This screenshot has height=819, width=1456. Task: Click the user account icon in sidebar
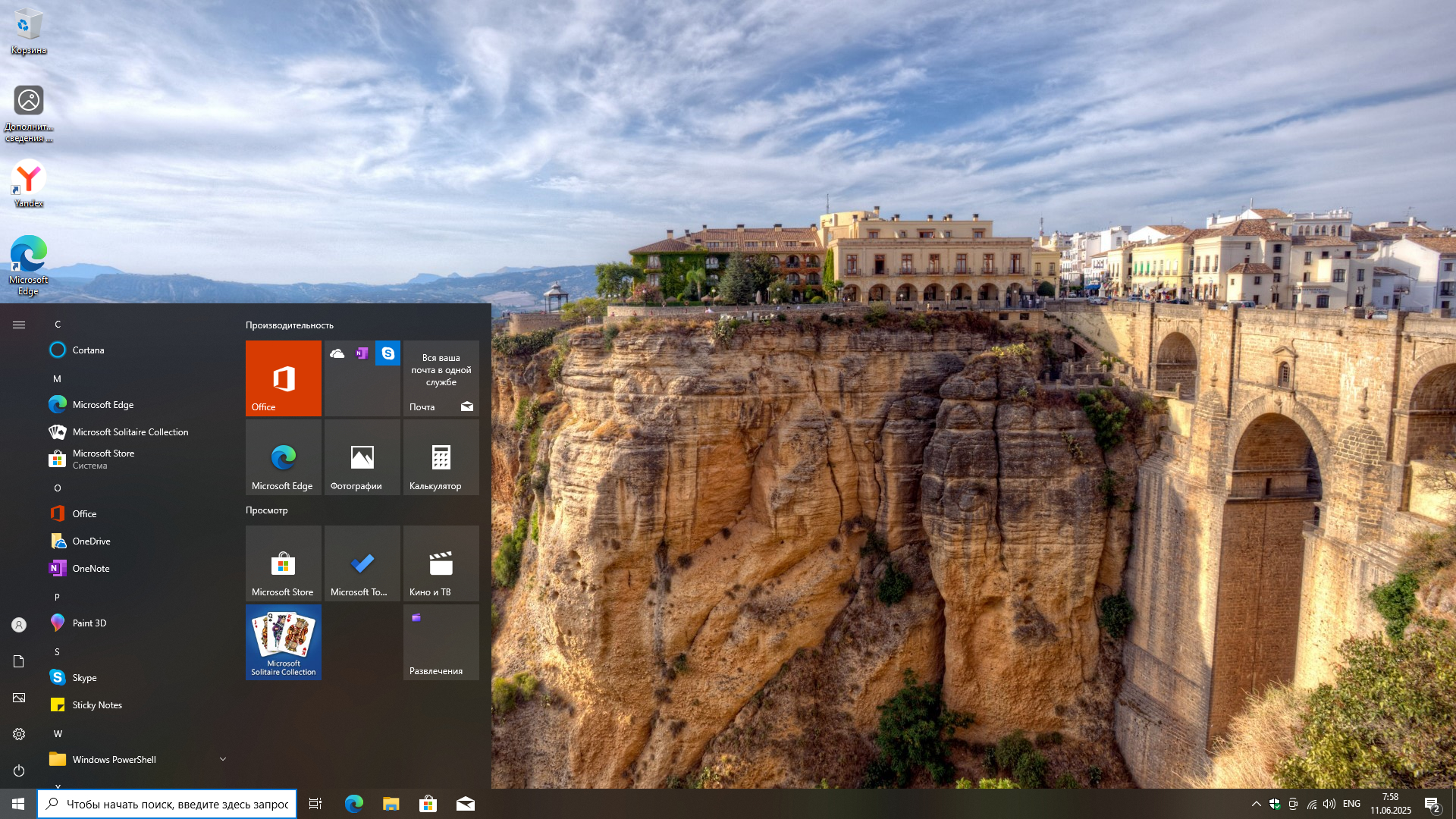click(x=19, y=625)
